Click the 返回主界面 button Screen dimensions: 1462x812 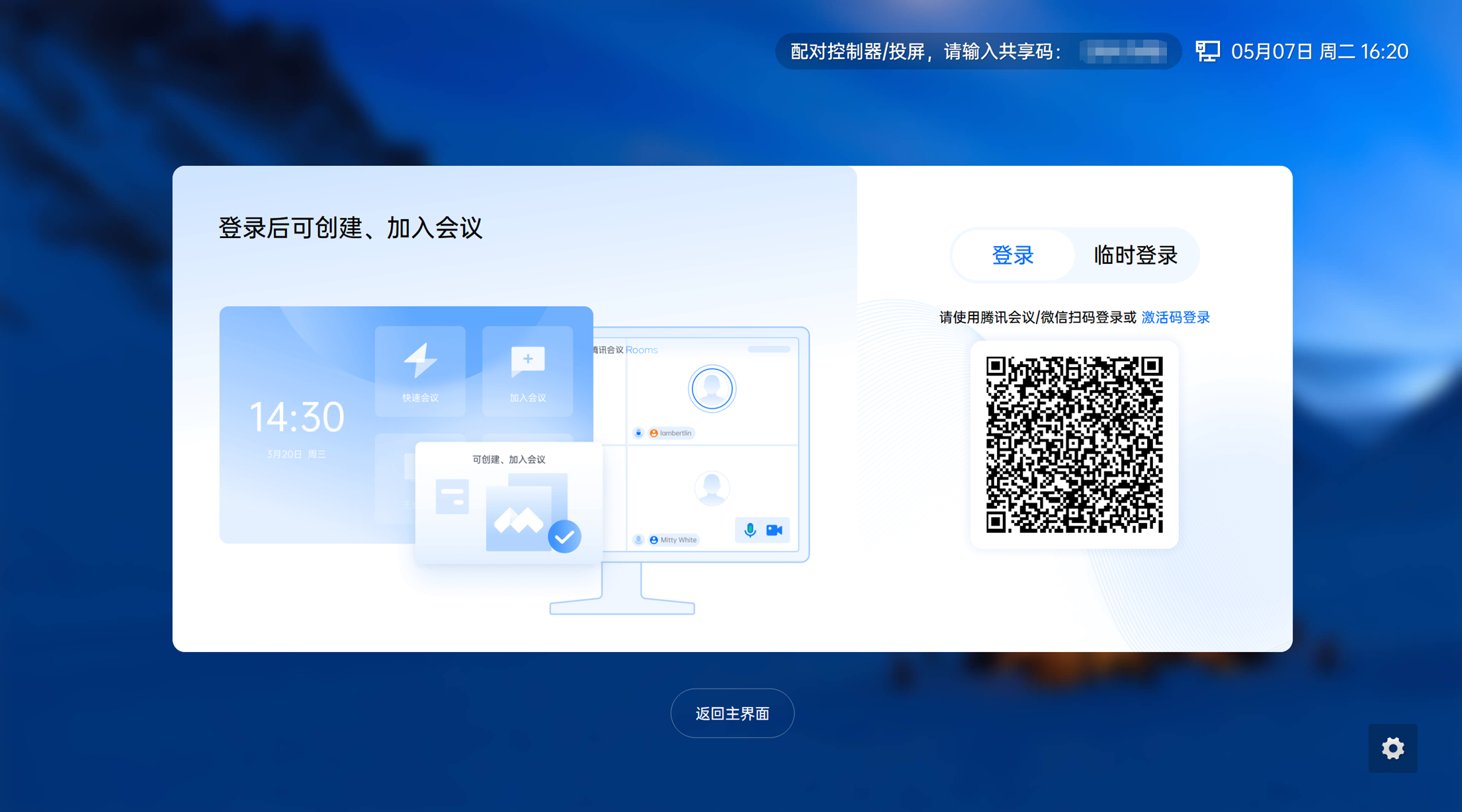(x=732, y=713)
